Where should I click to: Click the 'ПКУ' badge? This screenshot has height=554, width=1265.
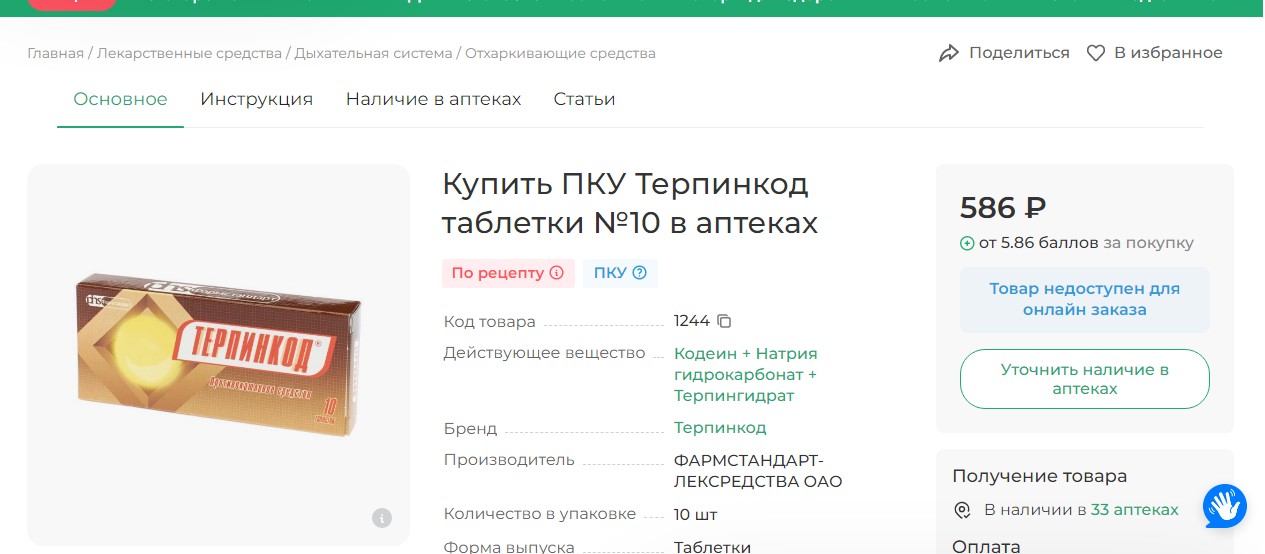(620, 273)
